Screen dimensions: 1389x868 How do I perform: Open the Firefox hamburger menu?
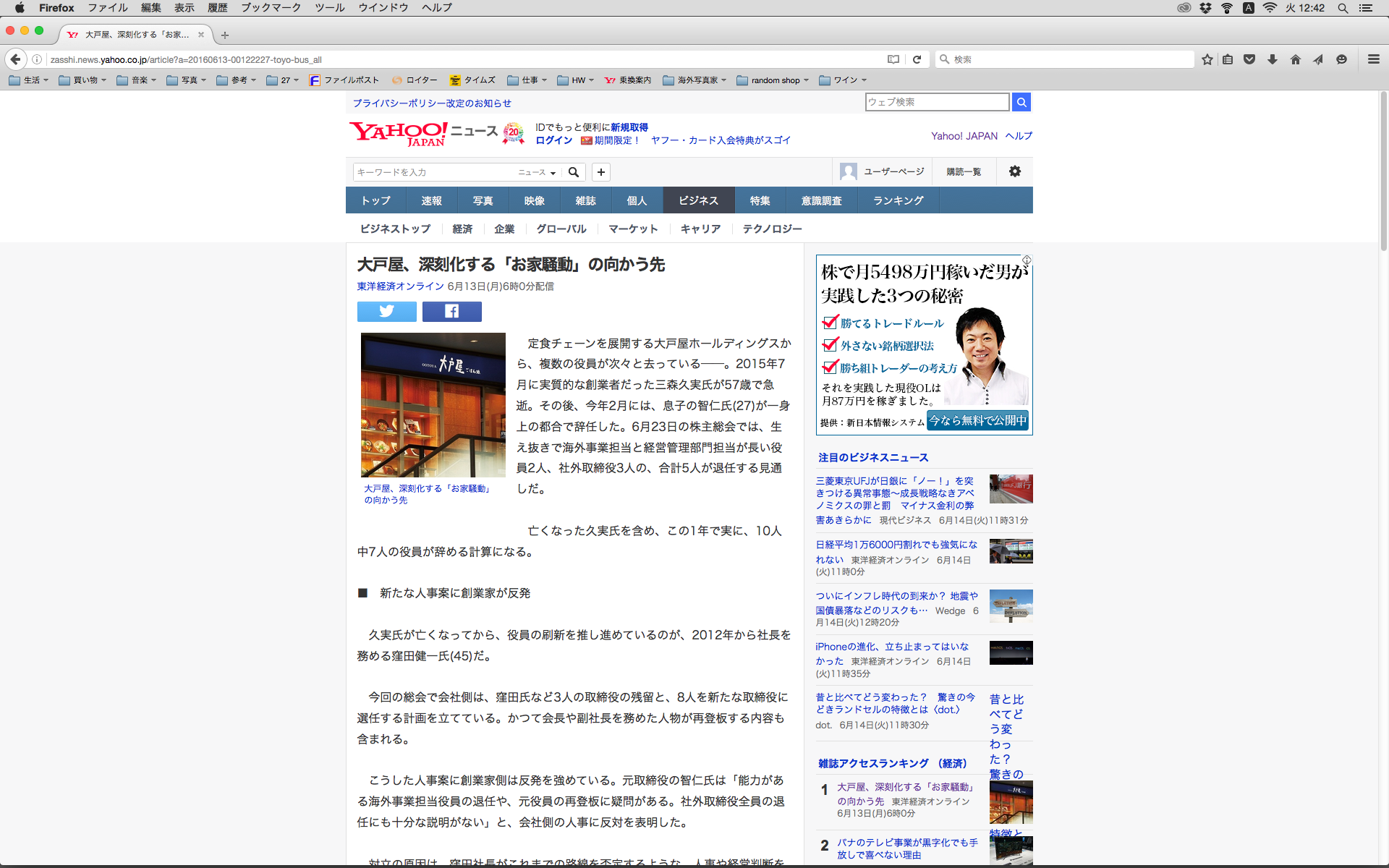pos(1373,59)
